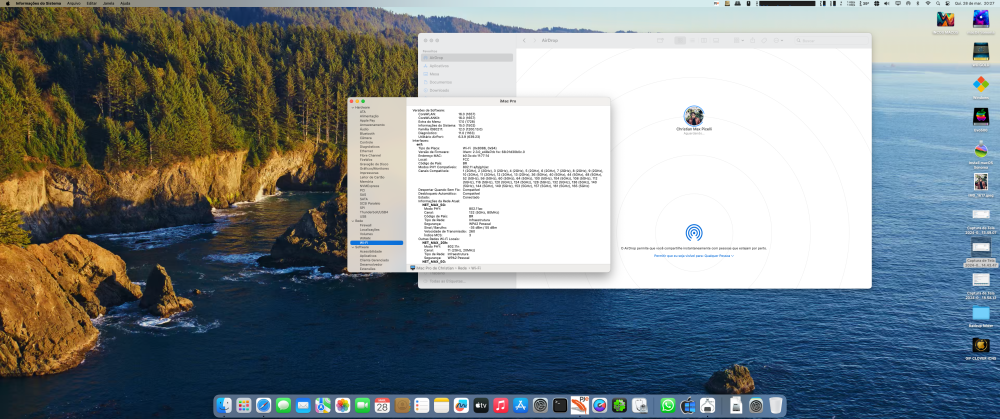The height and width of the screenshot is (419, 1000).
Task: Select Aplicativos in Finder sidebar
Action: pyautogui.click(x=467, y=66)
